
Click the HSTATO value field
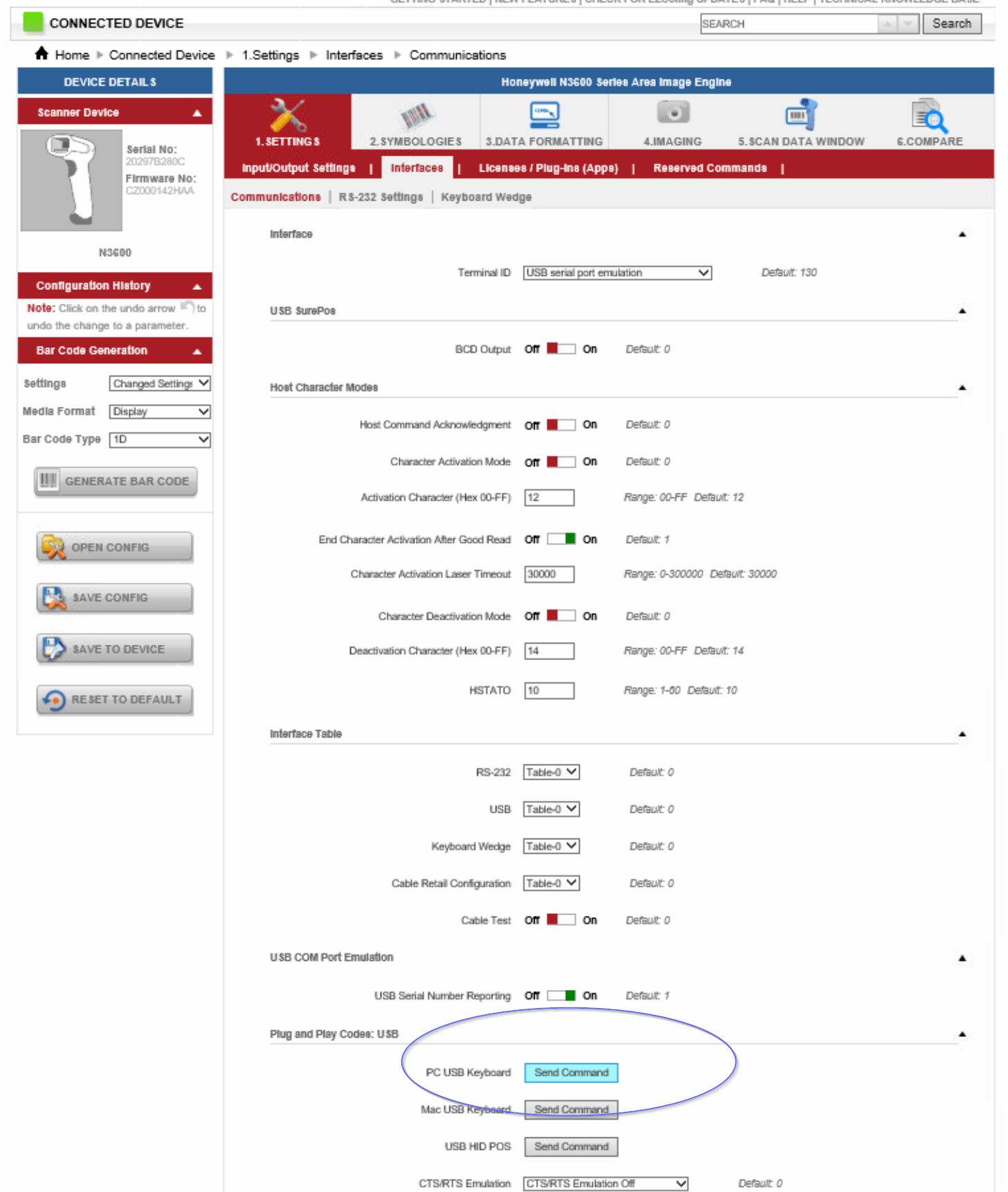549,690
